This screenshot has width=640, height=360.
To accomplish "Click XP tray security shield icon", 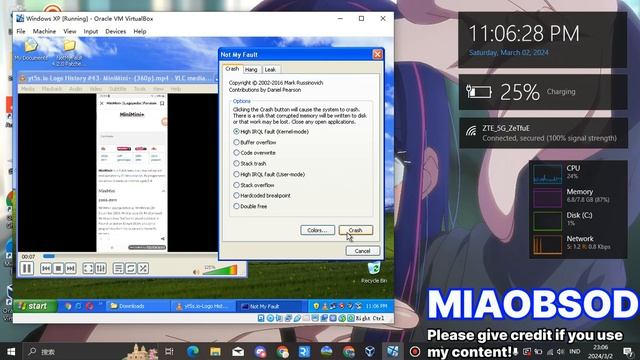I will point(316,306).
